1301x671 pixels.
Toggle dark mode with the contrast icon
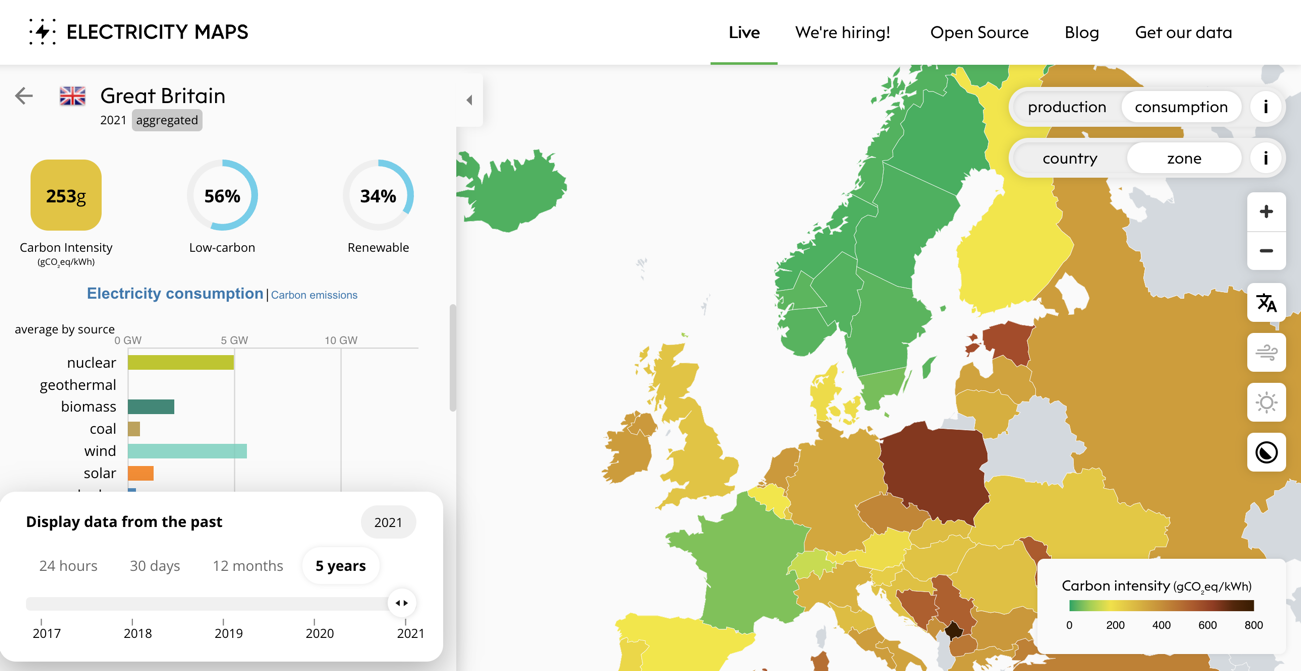pyautogui.click(x=1266, y=452)
